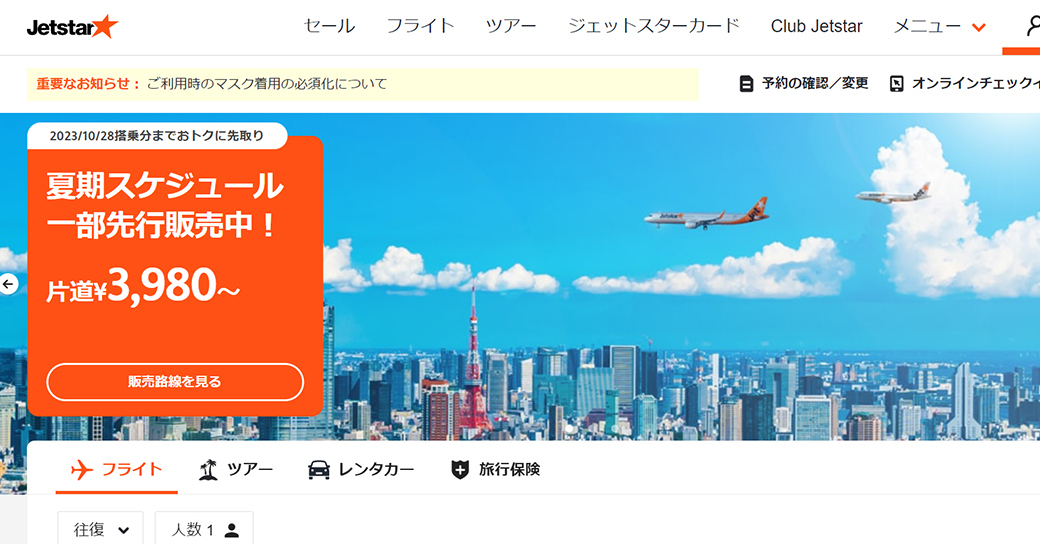Open the セール menu item

click(x=330, y=27)
